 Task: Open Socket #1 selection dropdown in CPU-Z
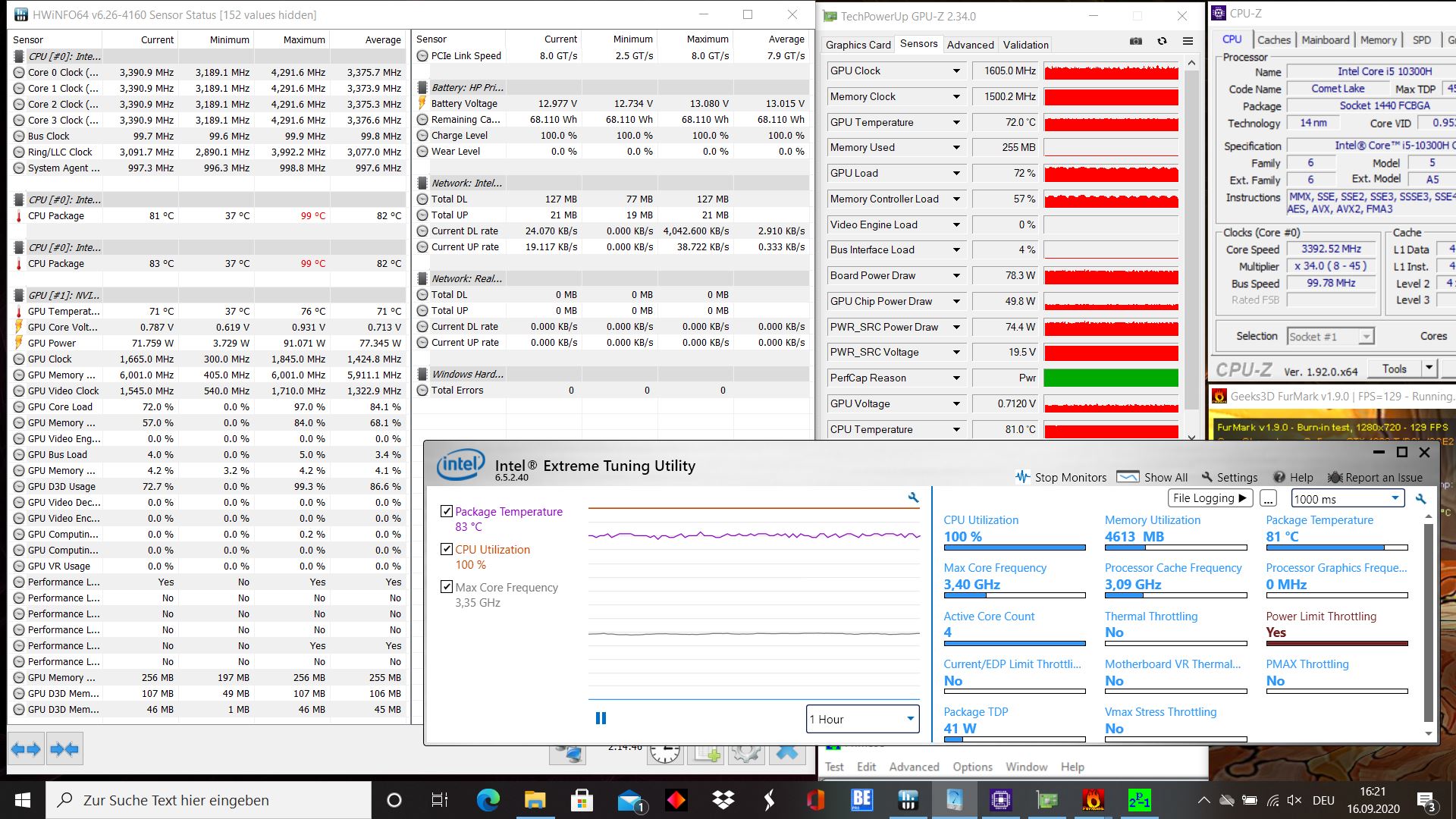point(1330,336)
